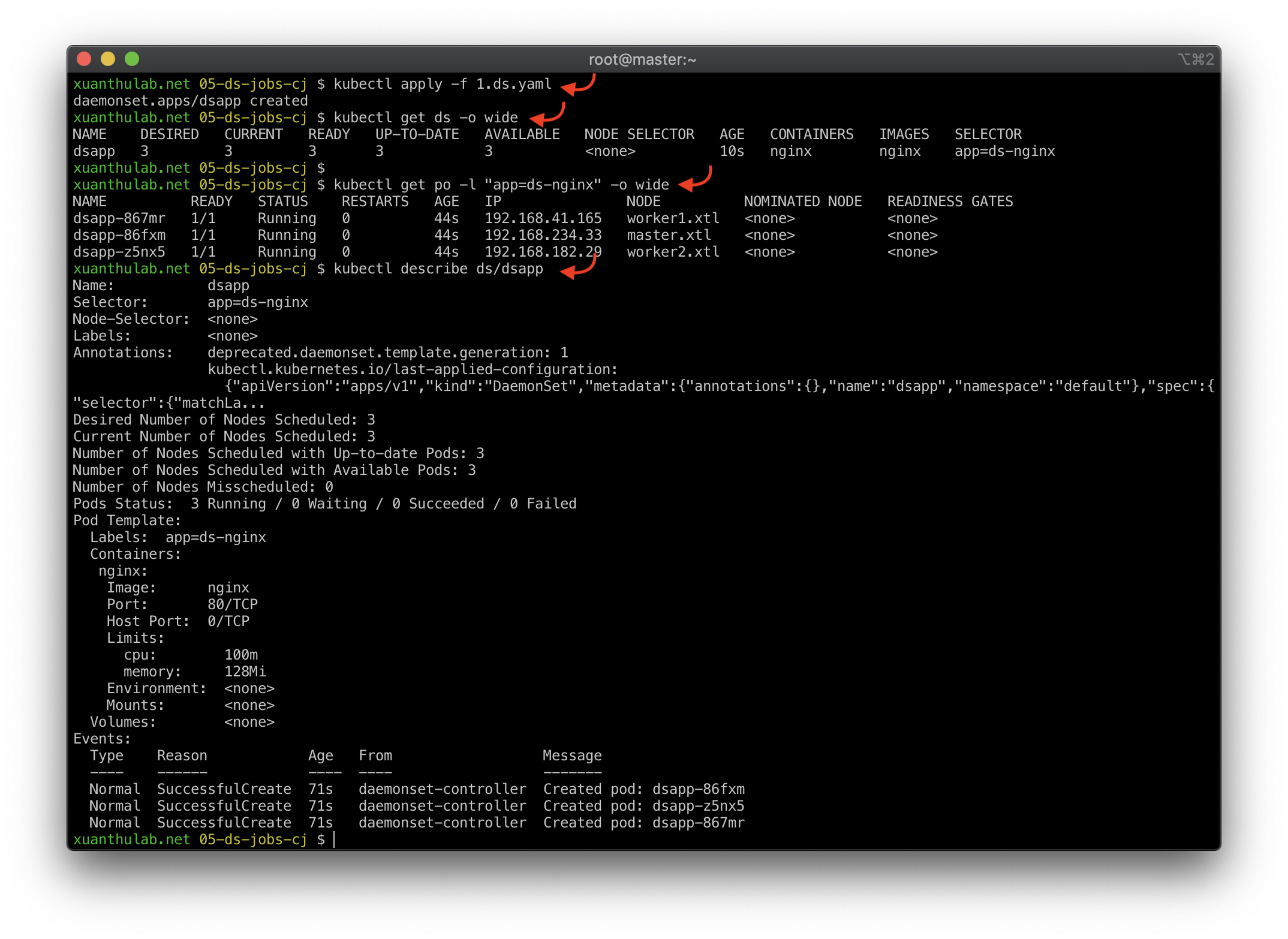
Task: Click the IP address 192.168.234.33
Action: (543, 235)
